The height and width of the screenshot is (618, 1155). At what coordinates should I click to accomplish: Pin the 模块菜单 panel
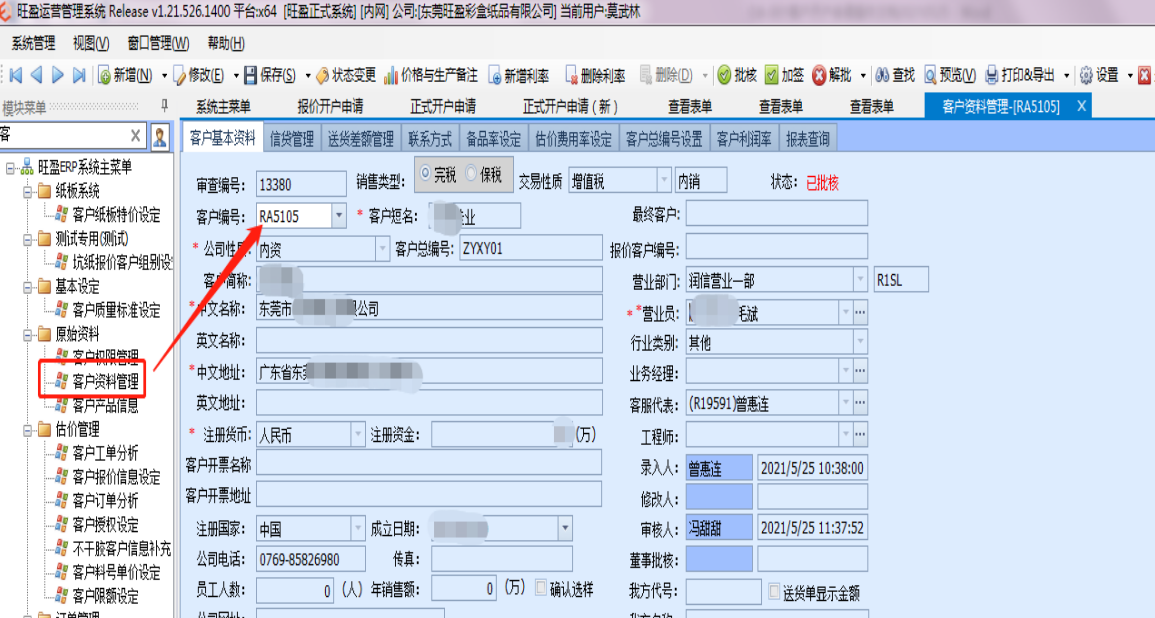(164, 106)
